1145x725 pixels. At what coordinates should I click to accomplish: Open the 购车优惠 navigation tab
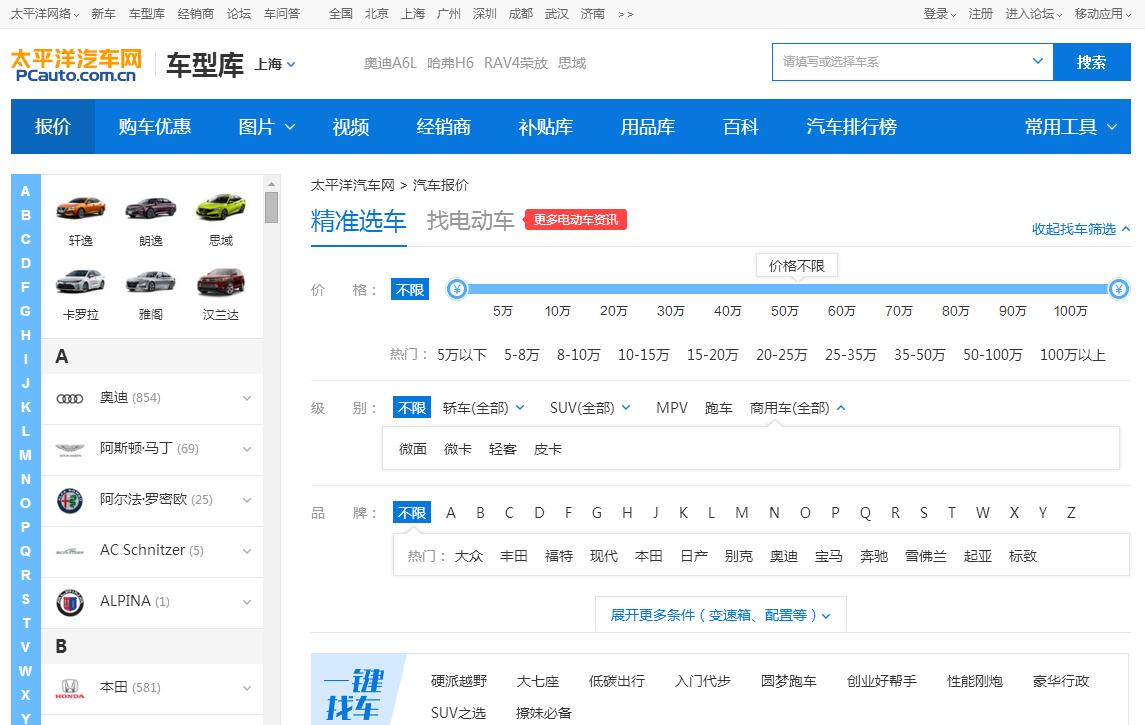click(x=154, y=127)
